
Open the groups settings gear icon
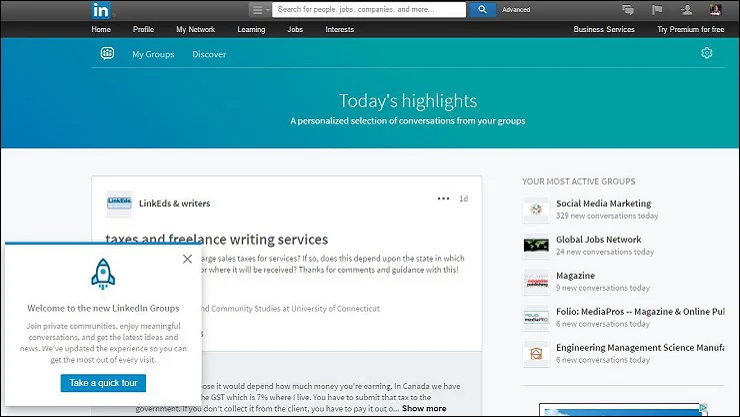(706, 53)
